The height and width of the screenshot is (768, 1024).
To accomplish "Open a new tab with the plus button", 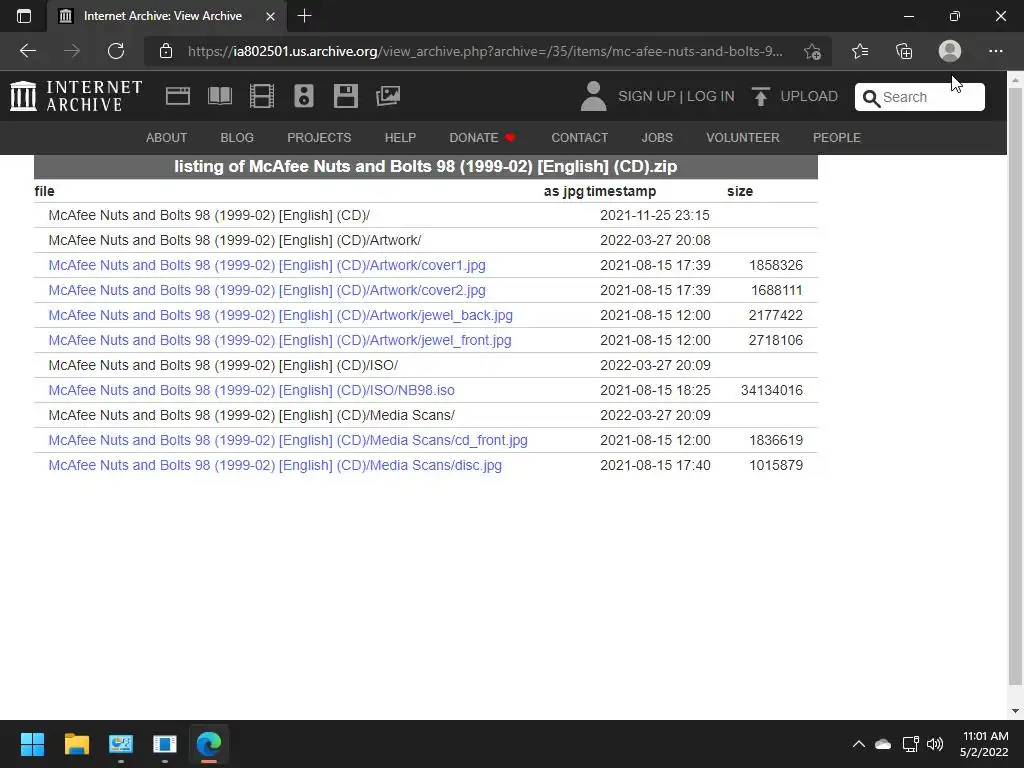I will [304, 16].
